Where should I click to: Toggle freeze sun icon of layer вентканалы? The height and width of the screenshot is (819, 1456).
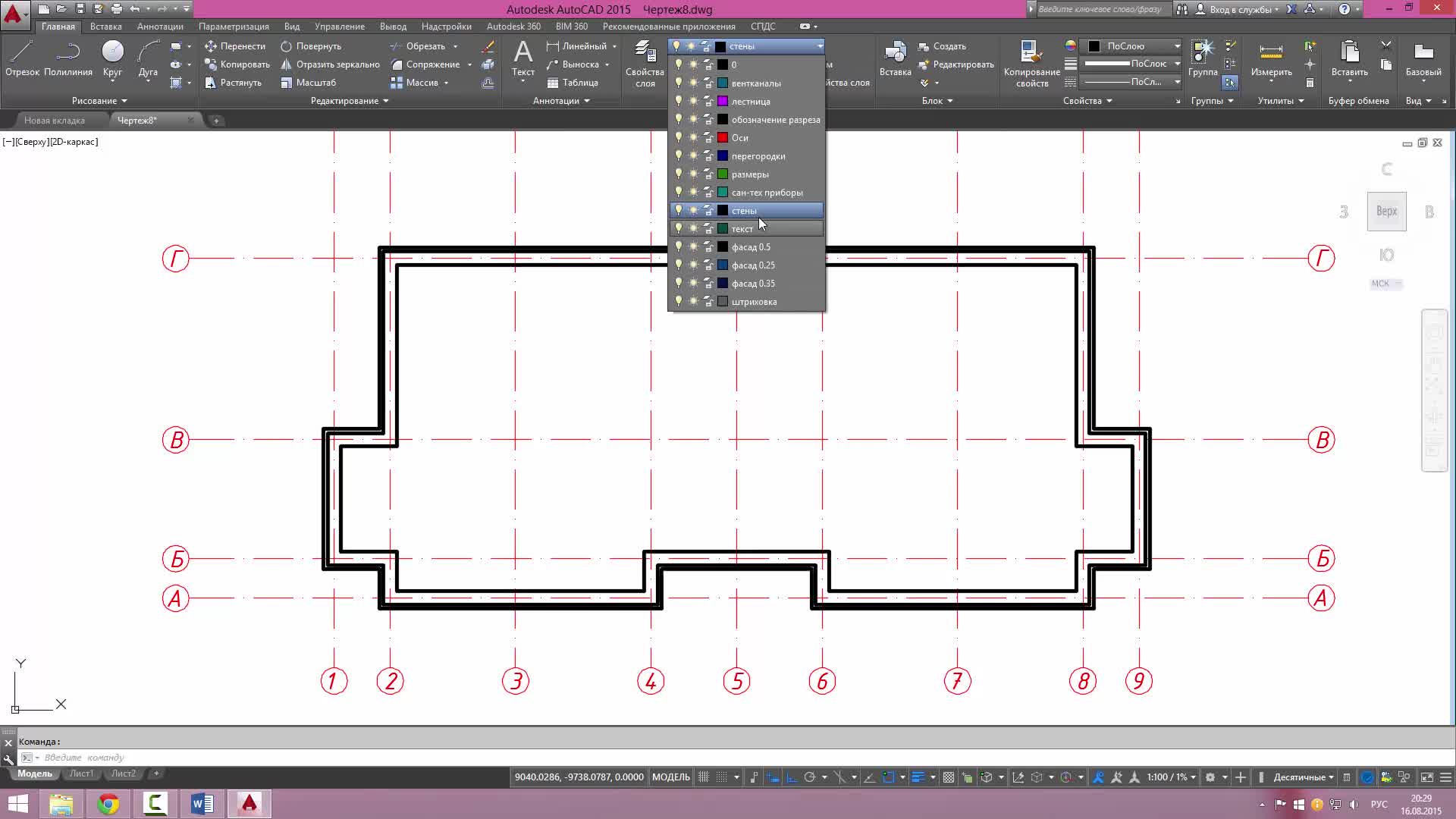693,83
